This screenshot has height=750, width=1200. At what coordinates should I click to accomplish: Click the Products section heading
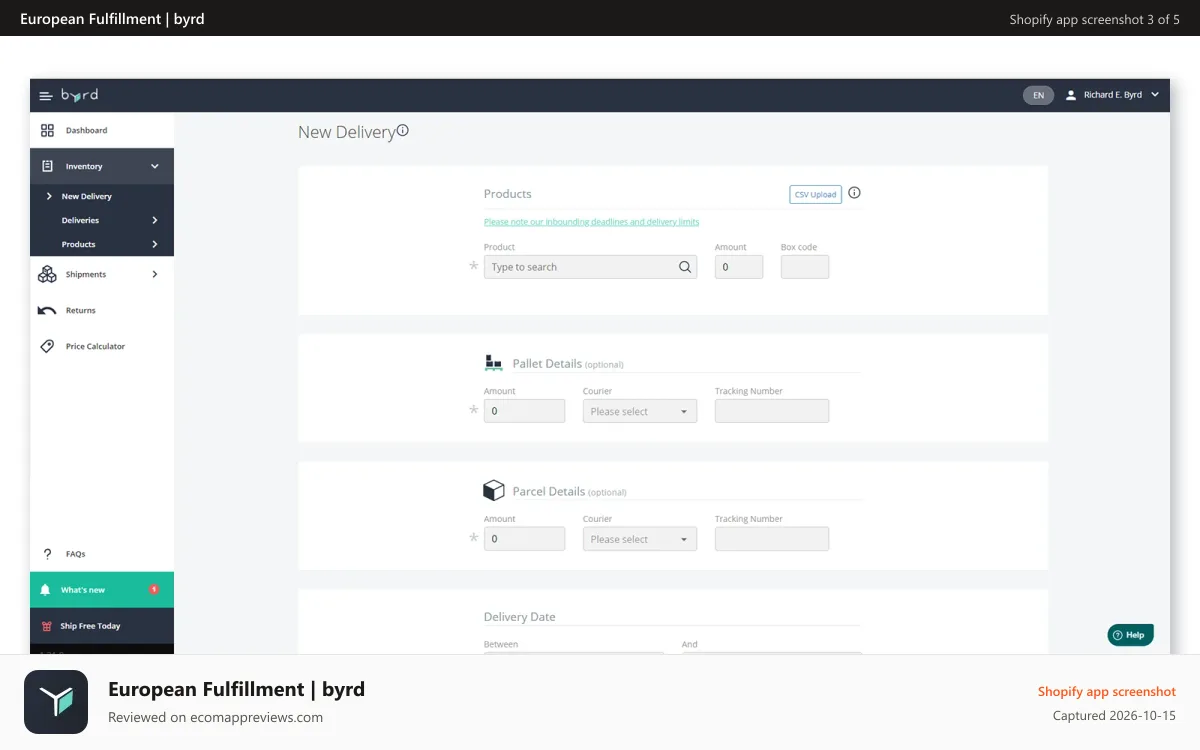tap(508, 194)
